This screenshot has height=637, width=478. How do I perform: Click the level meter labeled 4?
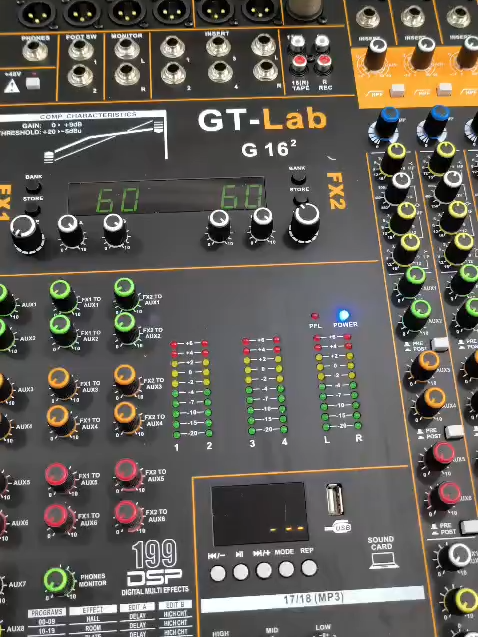[x=280, y=384]
